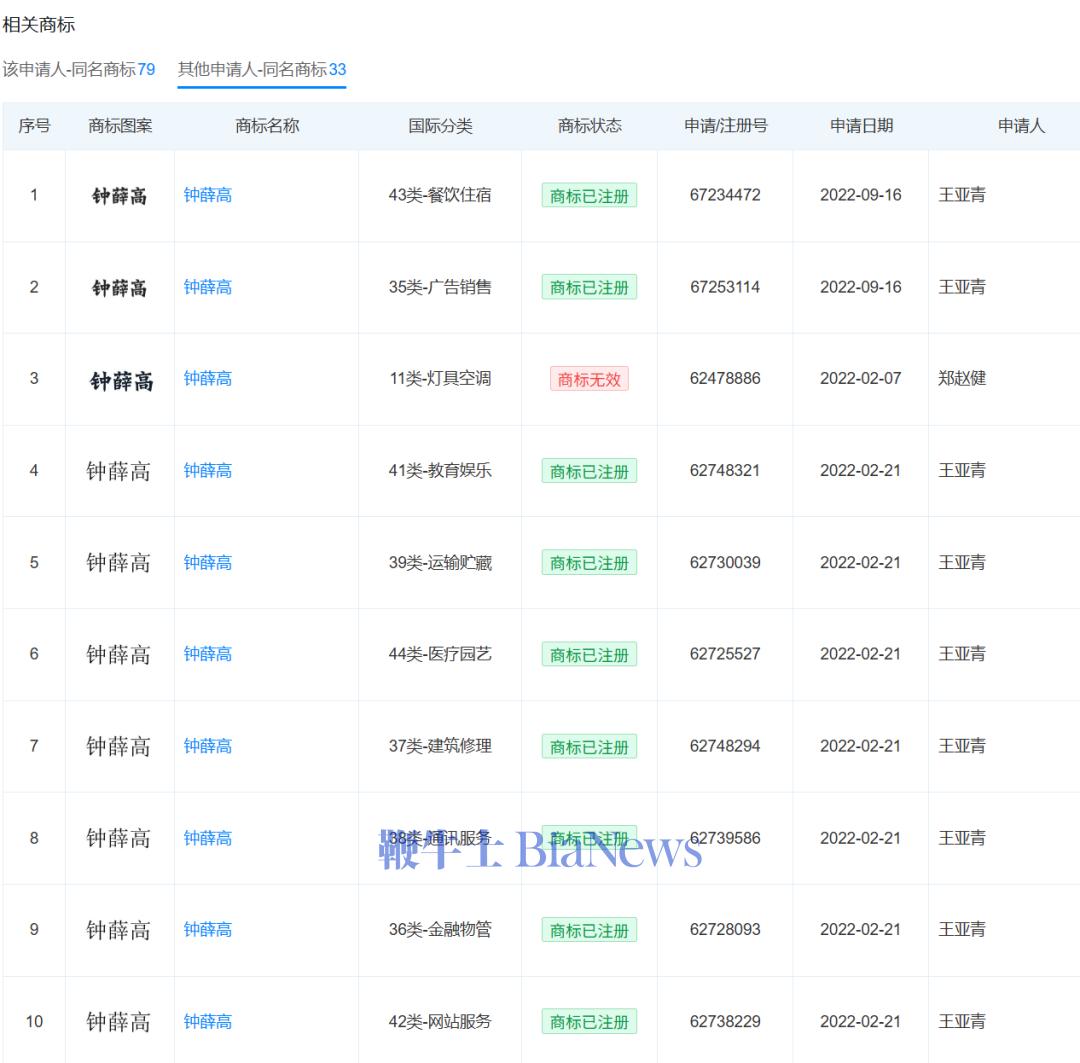Select 44类-医疗园艺 classification cell
Viewport: 1080px width, 1063px height.
point(440,654)
